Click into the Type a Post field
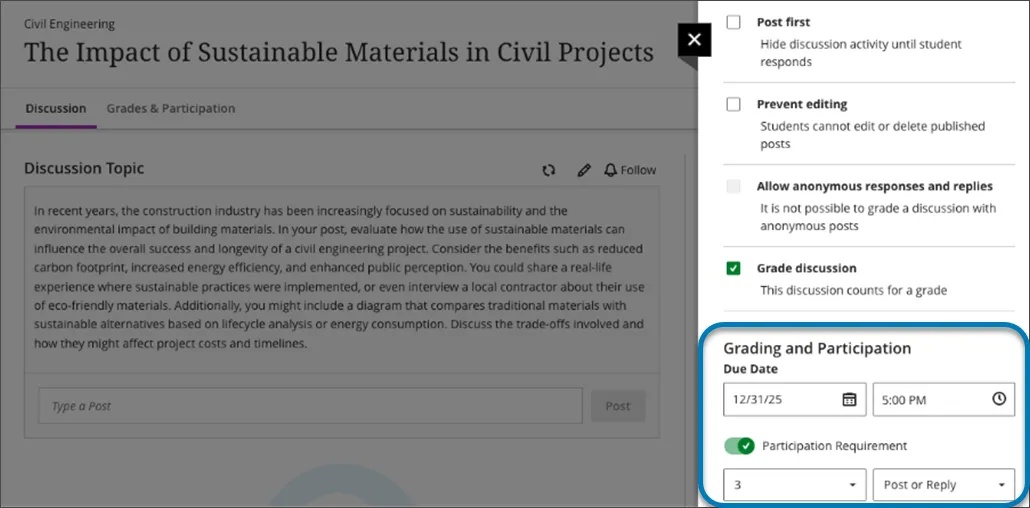Screen dimensions: 1030x508 [310, 406]
